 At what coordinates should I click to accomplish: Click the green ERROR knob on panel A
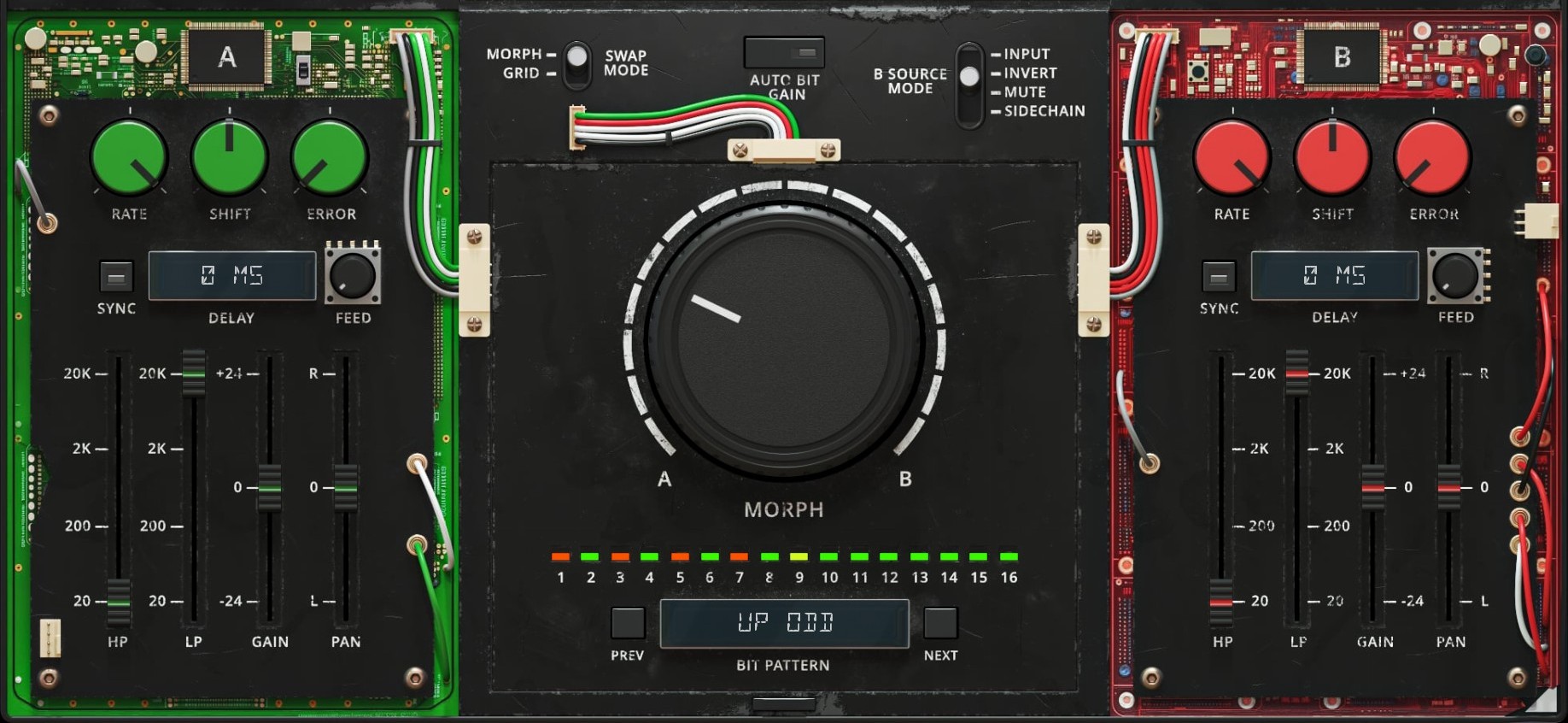pos(330,158)
